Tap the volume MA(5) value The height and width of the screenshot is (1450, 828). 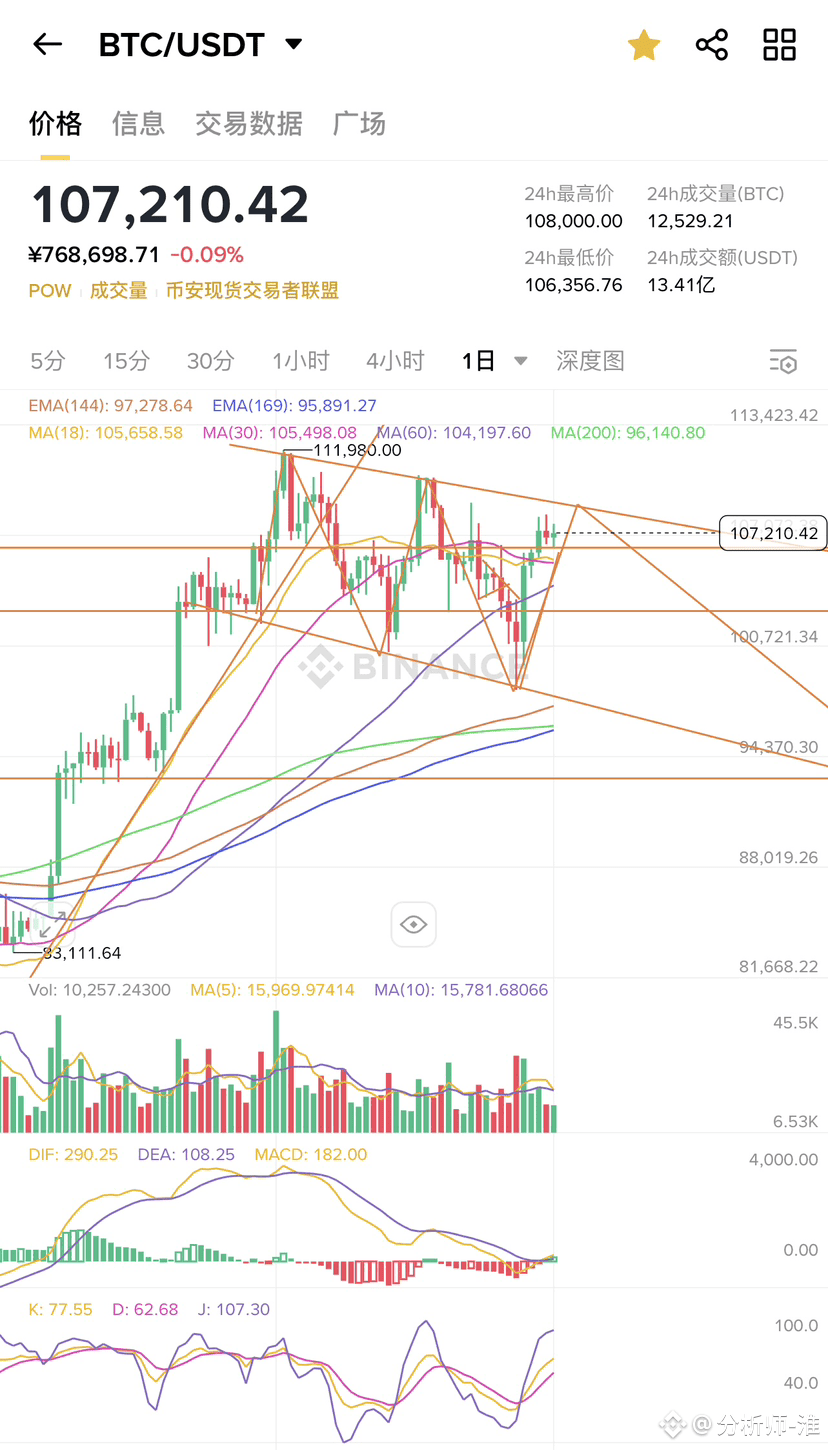273,990
